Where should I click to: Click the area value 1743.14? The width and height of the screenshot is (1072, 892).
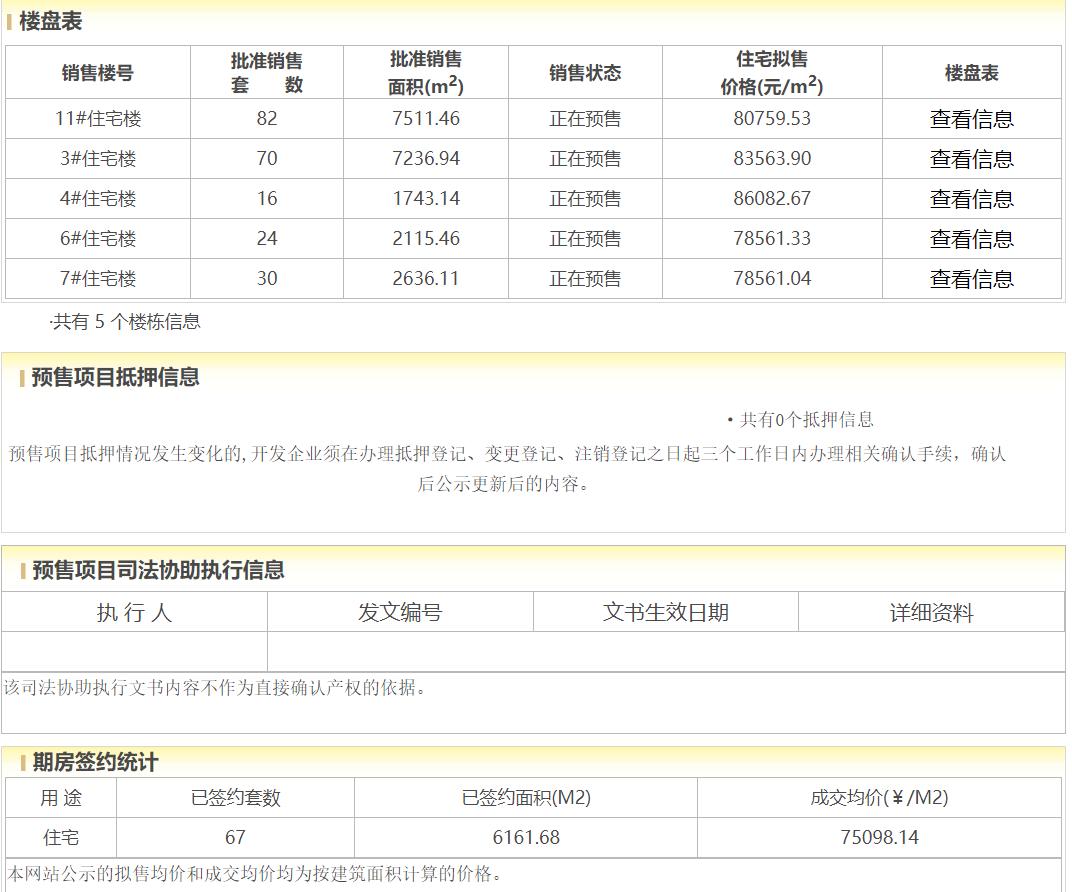425,198
